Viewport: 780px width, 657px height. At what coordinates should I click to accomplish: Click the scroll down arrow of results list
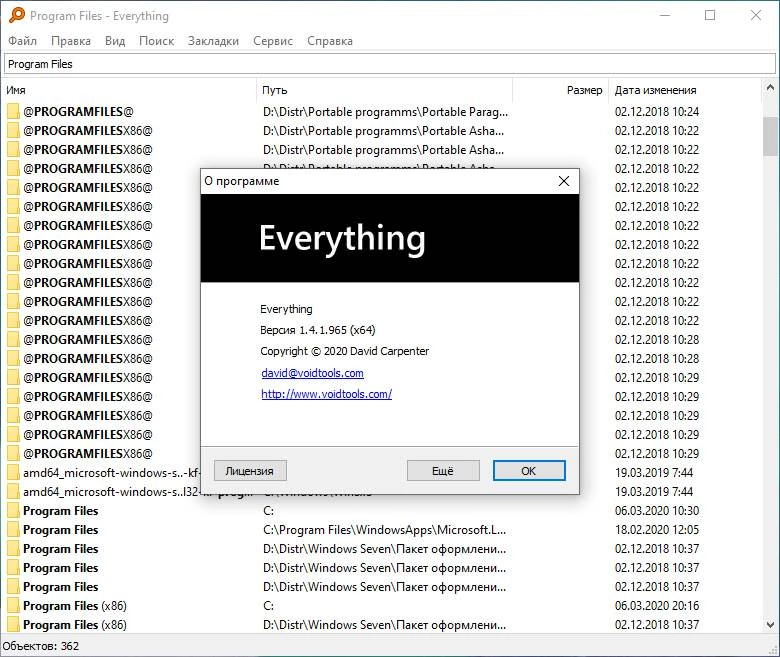(770, 624)
